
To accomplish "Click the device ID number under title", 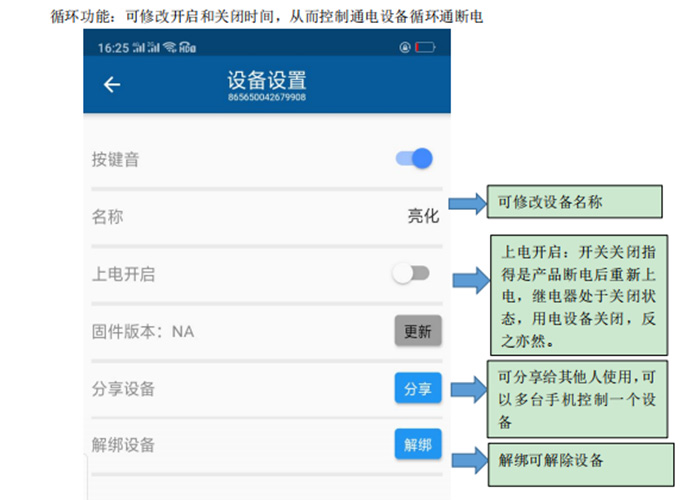I will coord(266,97).
